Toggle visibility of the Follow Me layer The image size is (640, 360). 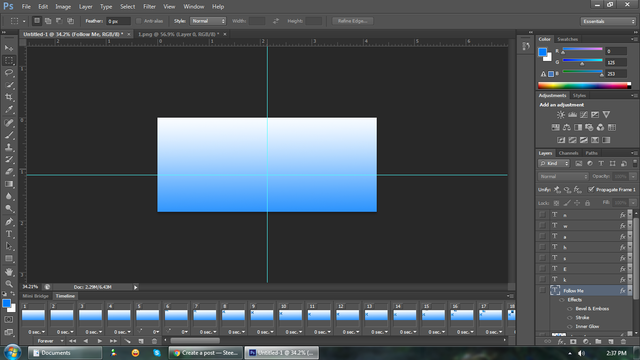click(x=542, y=291)
